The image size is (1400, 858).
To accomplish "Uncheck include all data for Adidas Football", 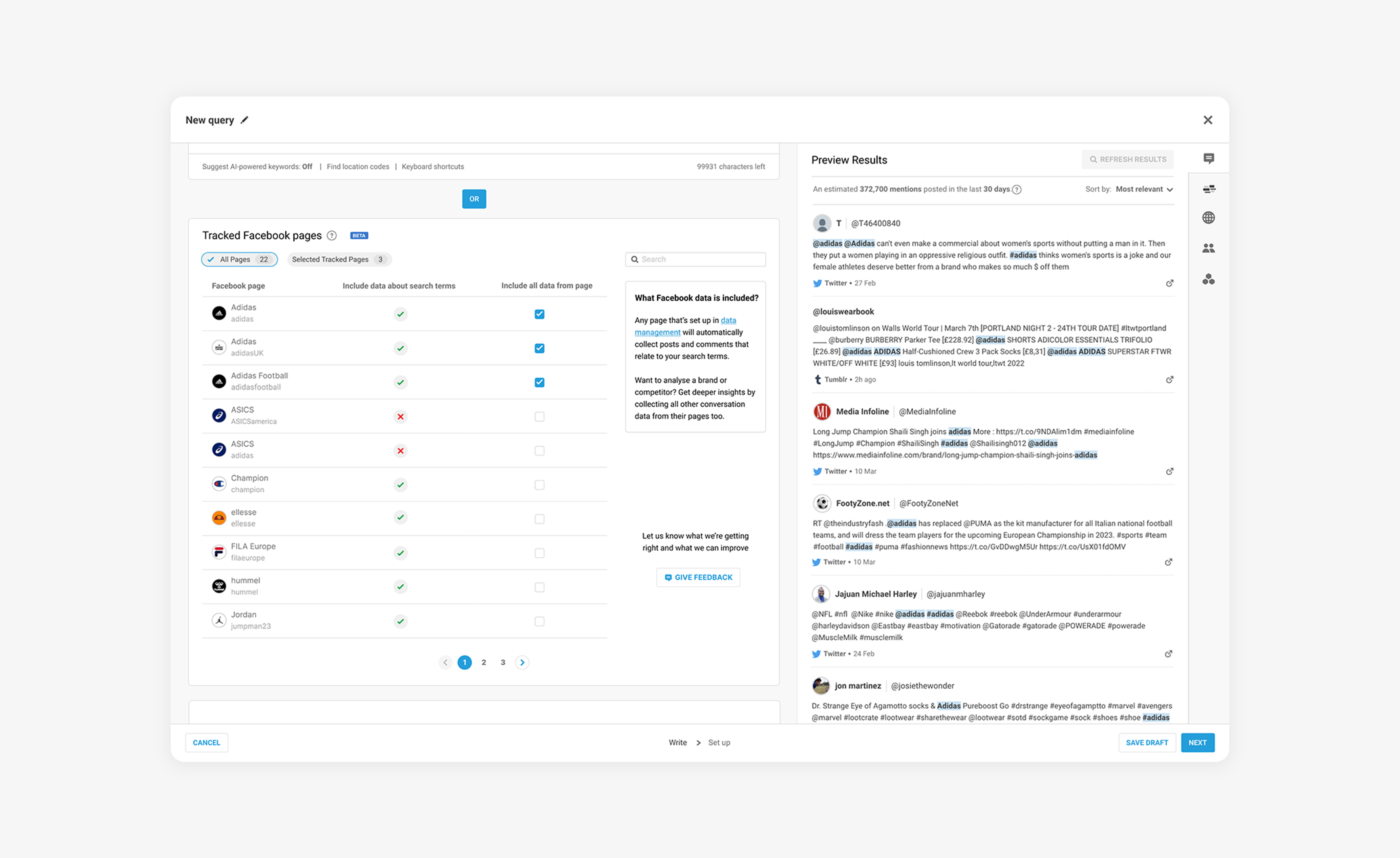I will 539,382.
